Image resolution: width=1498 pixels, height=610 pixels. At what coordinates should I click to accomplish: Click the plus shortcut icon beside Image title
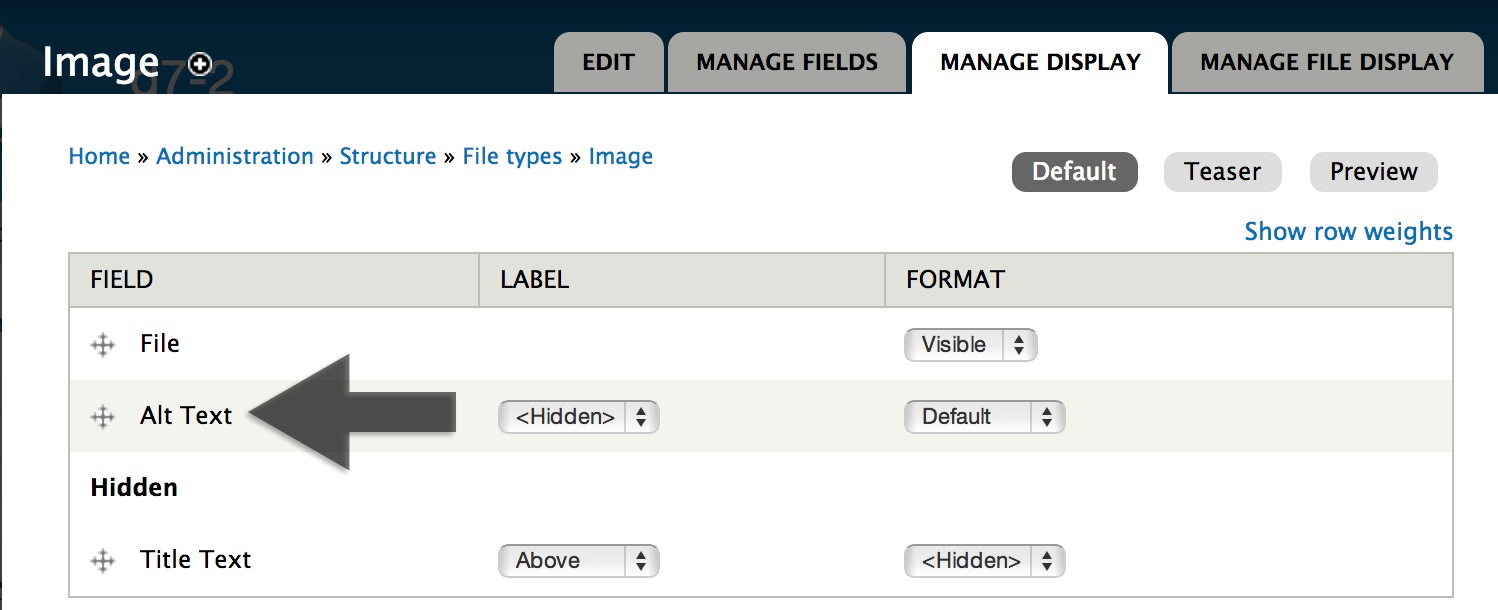200,64
